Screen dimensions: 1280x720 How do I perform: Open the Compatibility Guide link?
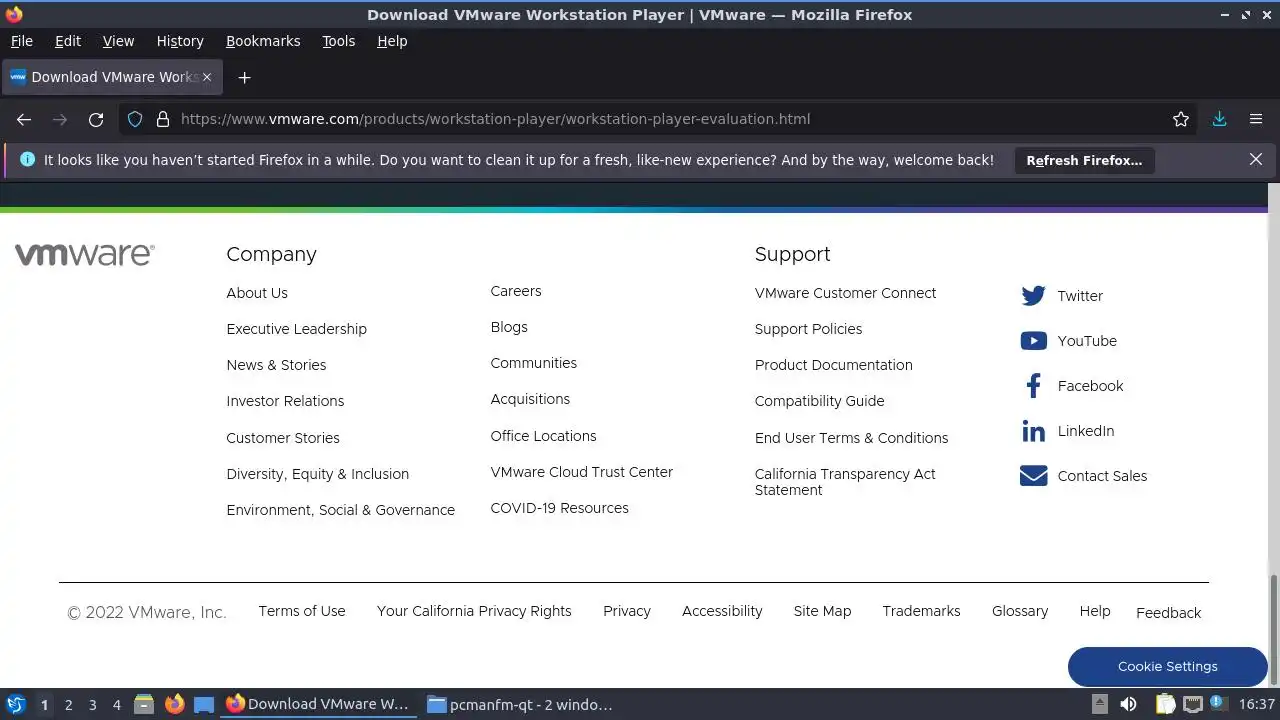click(x=820, y=401)
